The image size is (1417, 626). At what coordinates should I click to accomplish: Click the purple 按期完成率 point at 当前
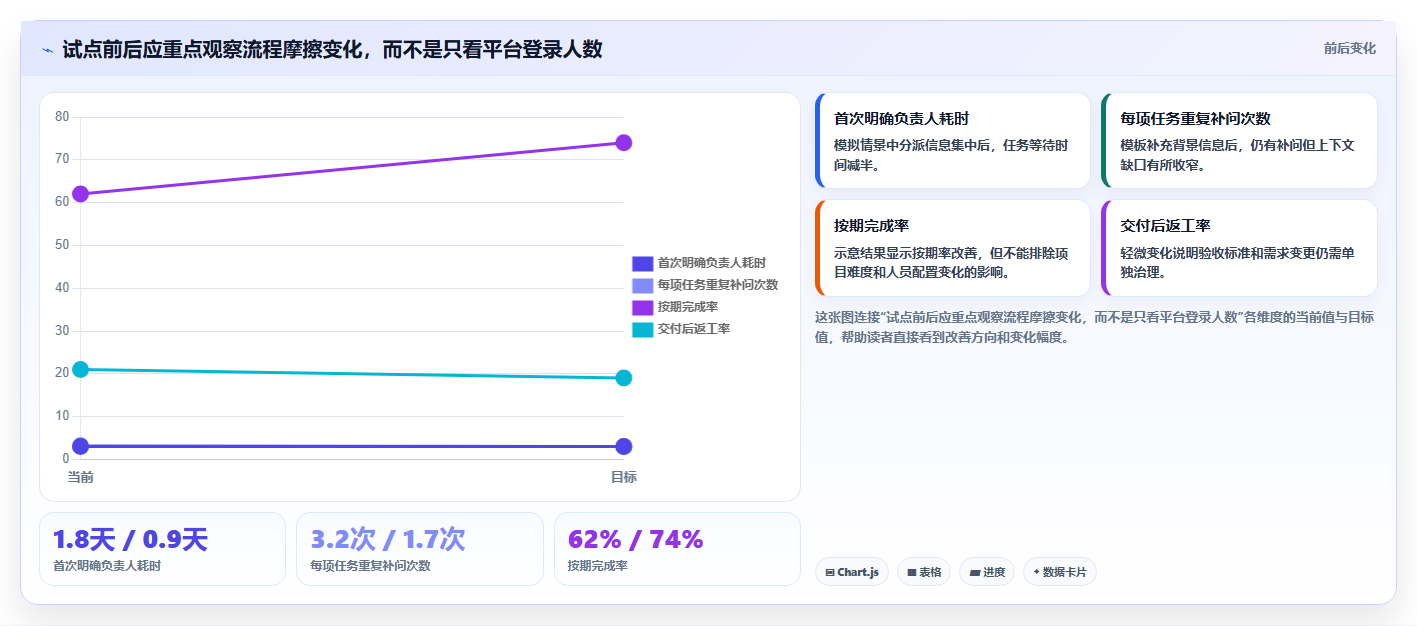(81, 194)
